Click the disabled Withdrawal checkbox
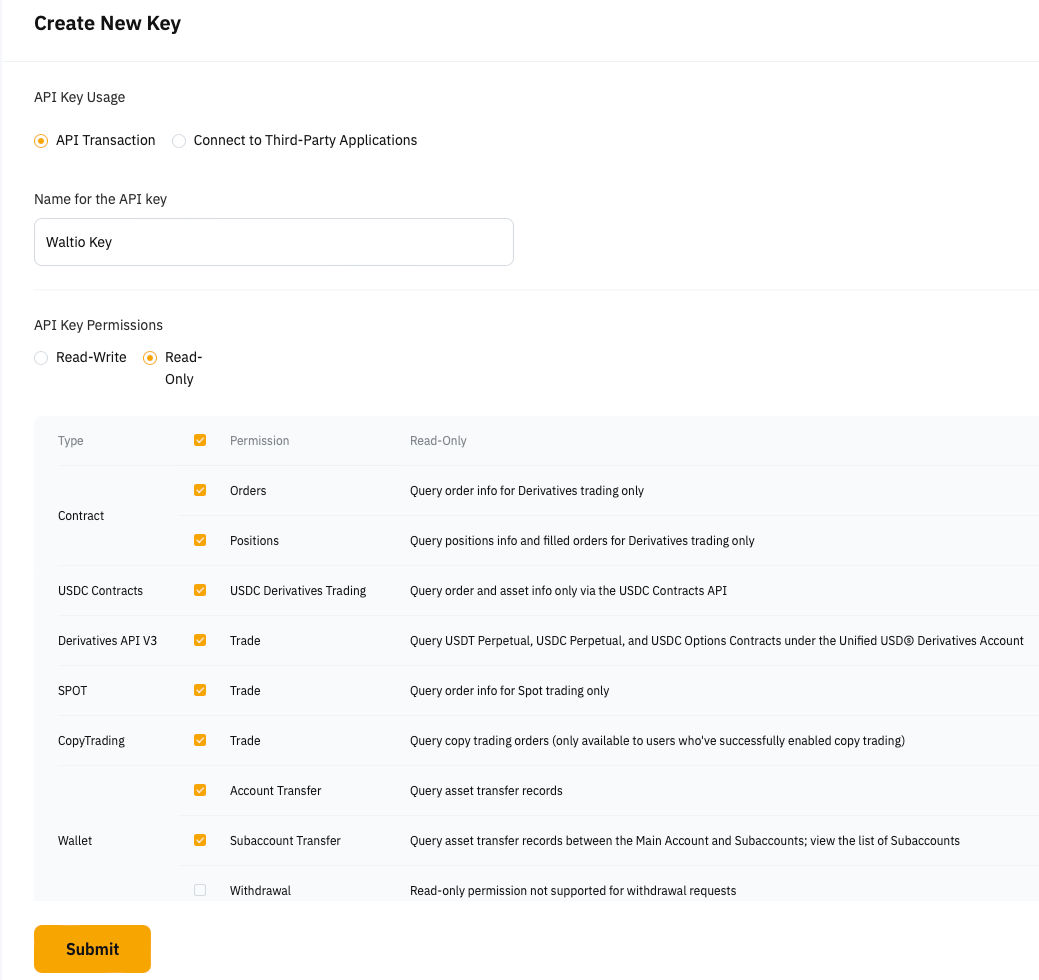Viewport: 1039px width, 980px height. pyautogui.click(x=200, y=890)
